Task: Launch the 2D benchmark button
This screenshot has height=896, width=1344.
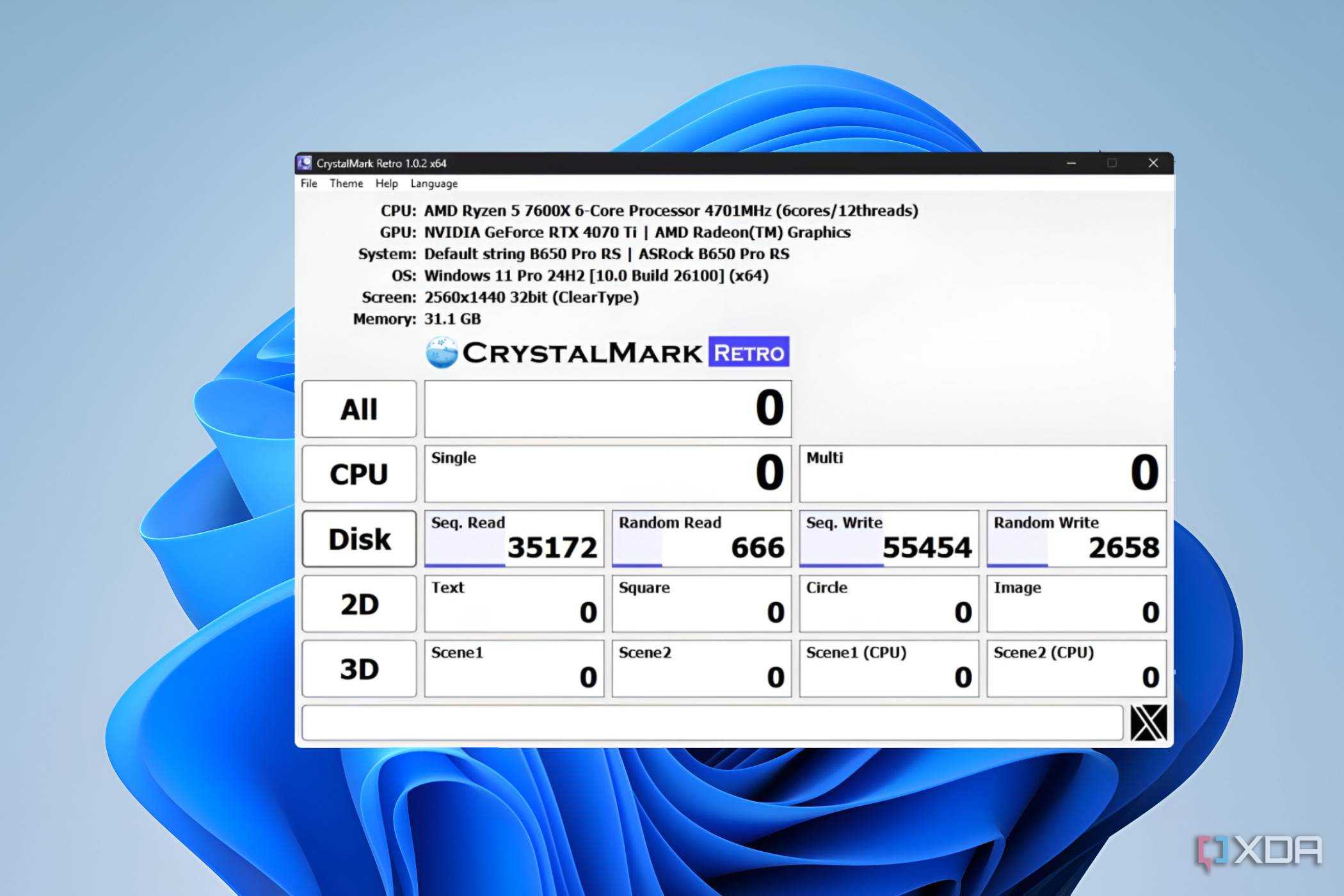Action: [x=359, y=604]
